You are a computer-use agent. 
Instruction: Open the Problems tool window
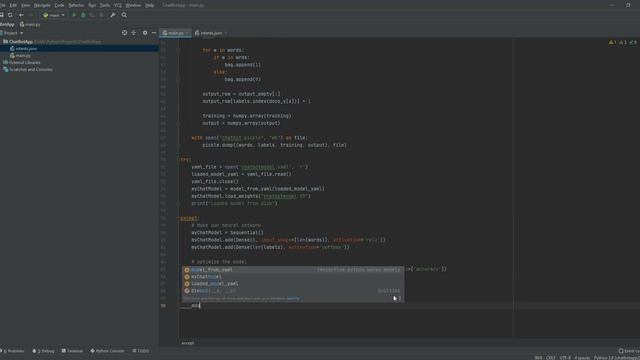[13, 351]
